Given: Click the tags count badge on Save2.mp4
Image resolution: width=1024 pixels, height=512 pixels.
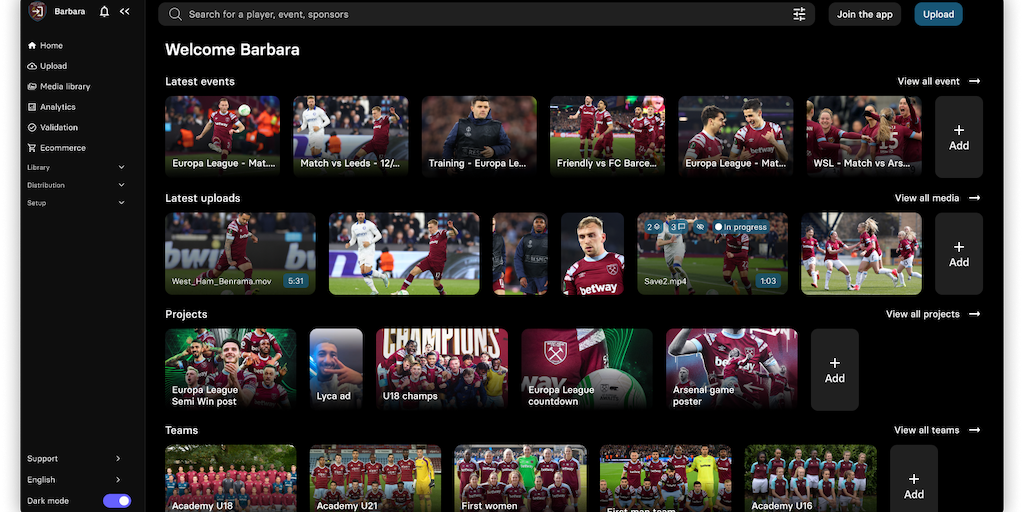Looking at the screenshot, I should (x=654, y=227).
